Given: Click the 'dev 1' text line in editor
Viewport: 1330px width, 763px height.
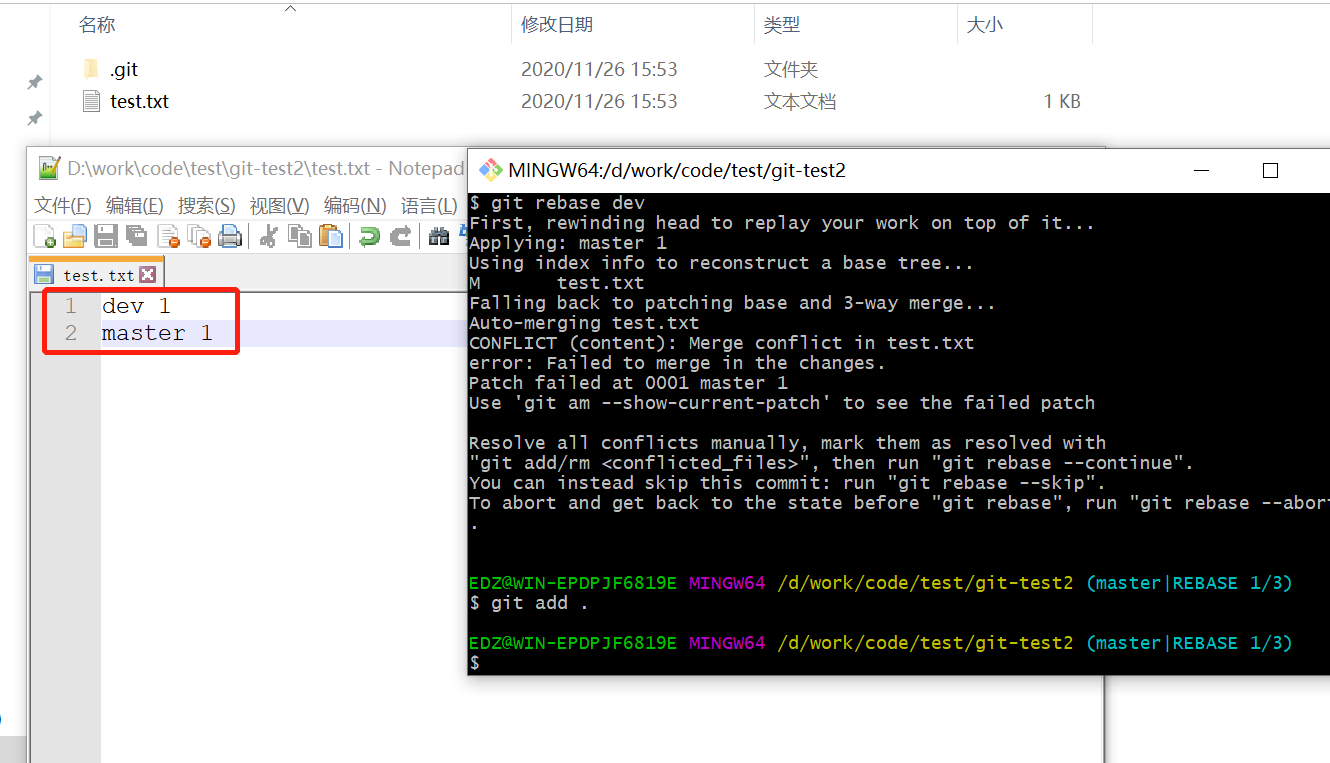Looking at the screenshot, I should pyautogui.click(x=136, y=305).
